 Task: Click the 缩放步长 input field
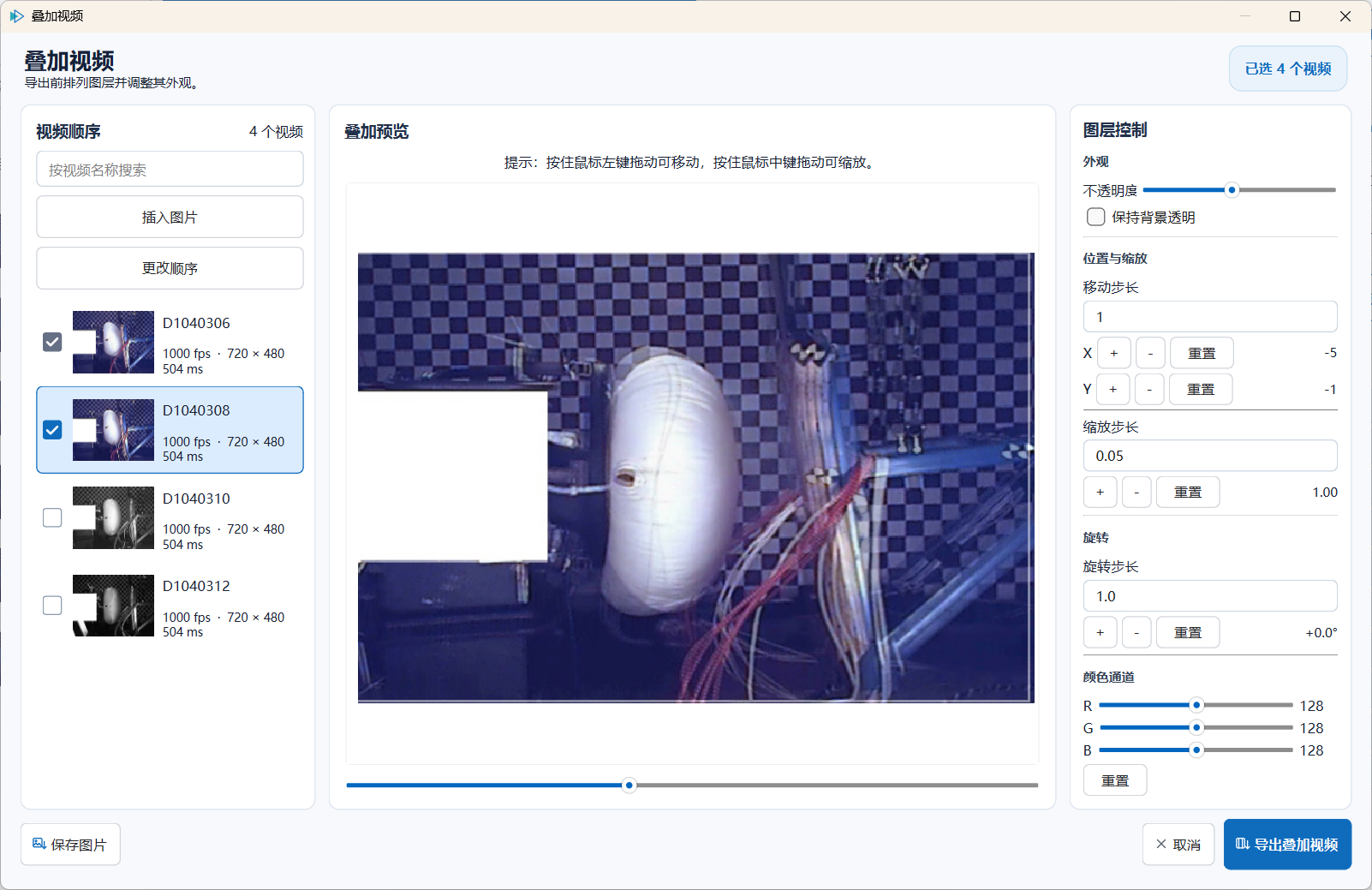(1210, 456)
